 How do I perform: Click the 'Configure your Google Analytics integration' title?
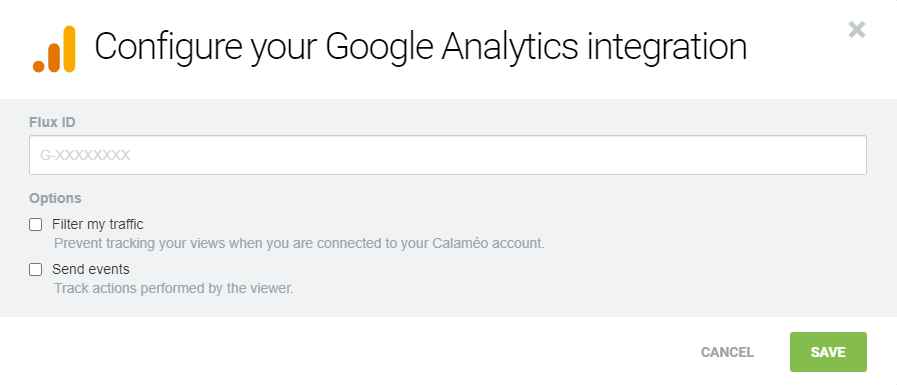coord(421,48)
